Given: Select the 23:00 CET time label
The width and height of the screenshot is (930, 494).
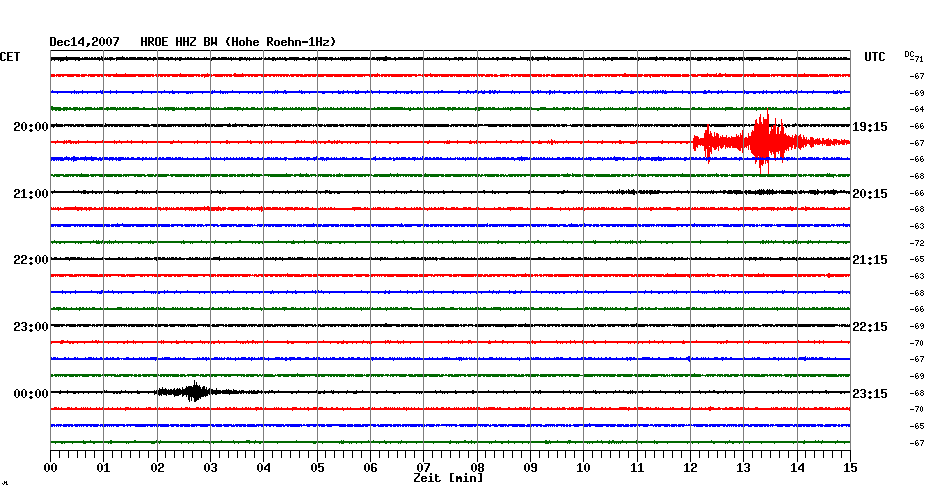Looking at the screenshot, I should (x=31, y=327).
